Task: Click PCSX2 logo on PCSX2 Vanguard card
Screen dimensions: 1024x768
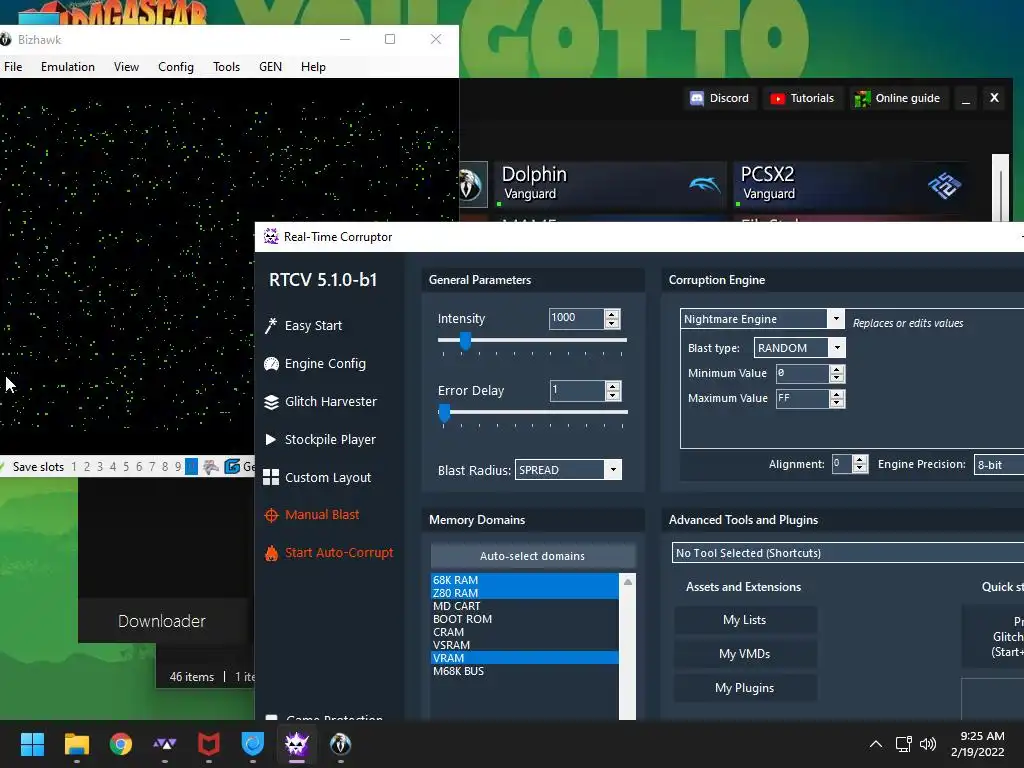Action: (944, 185)
